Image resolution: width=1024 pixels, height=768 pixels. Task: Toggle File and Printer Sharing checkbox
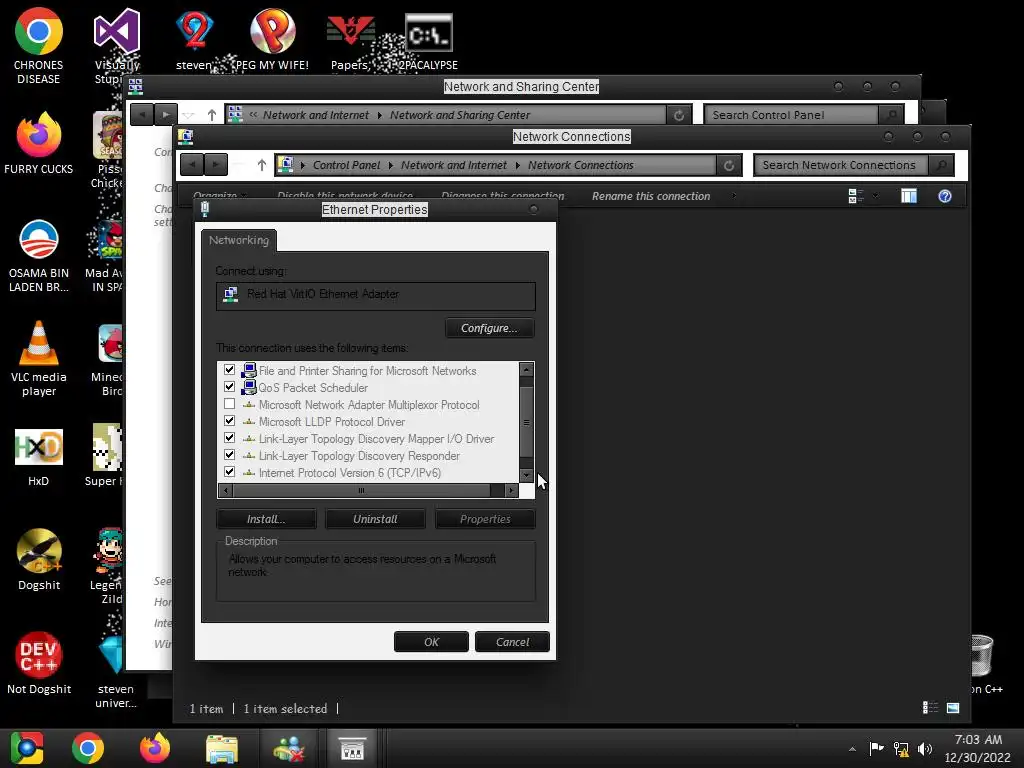point(229,370)
